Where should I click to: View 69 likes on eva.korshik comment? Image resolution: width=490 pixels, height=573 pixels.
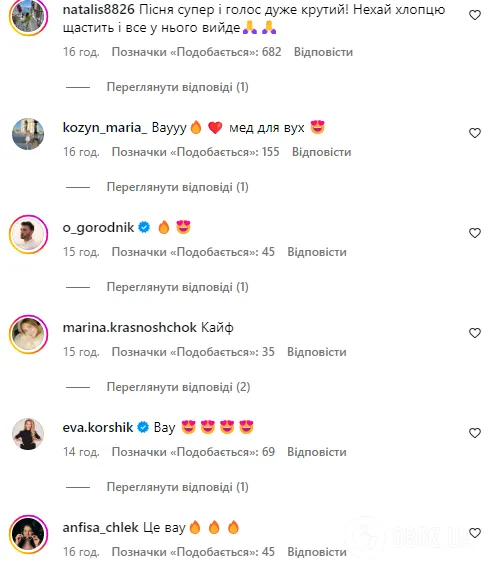coord(193,452)
